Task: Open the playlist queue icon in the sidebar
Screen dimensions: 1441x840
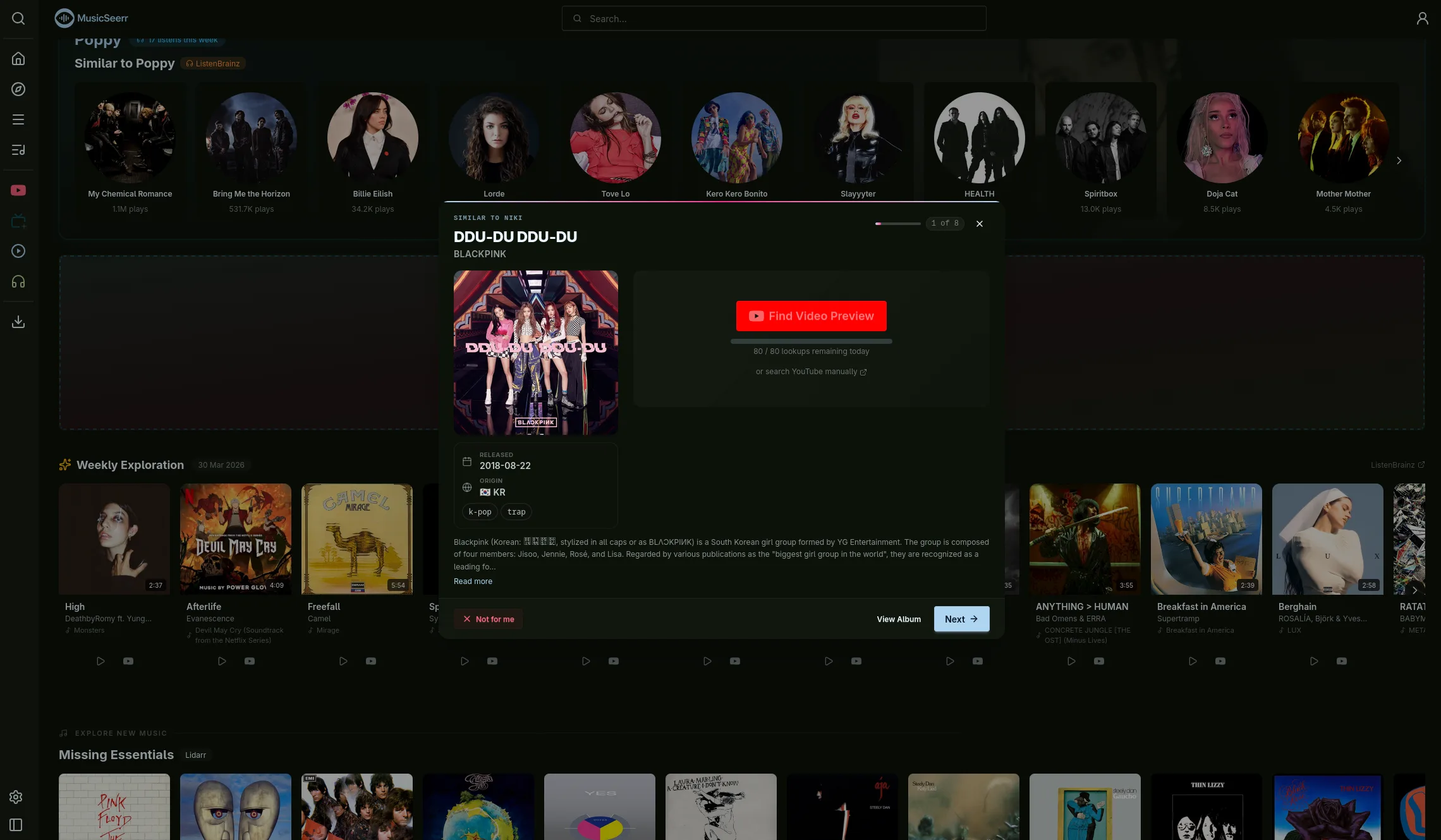Action: [x=18, y=150]
